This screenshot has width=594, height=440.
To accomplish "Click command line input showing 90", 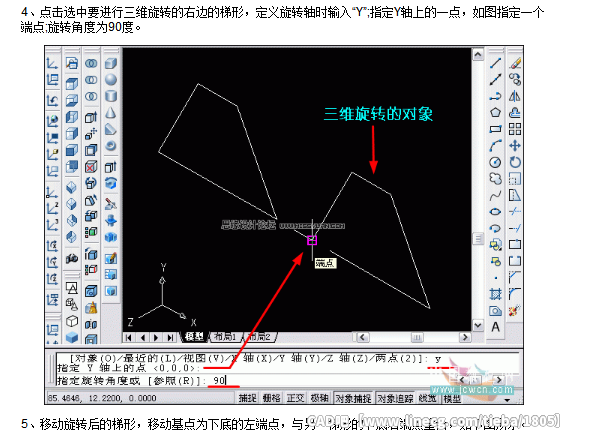I will click(x=255, y=380).
